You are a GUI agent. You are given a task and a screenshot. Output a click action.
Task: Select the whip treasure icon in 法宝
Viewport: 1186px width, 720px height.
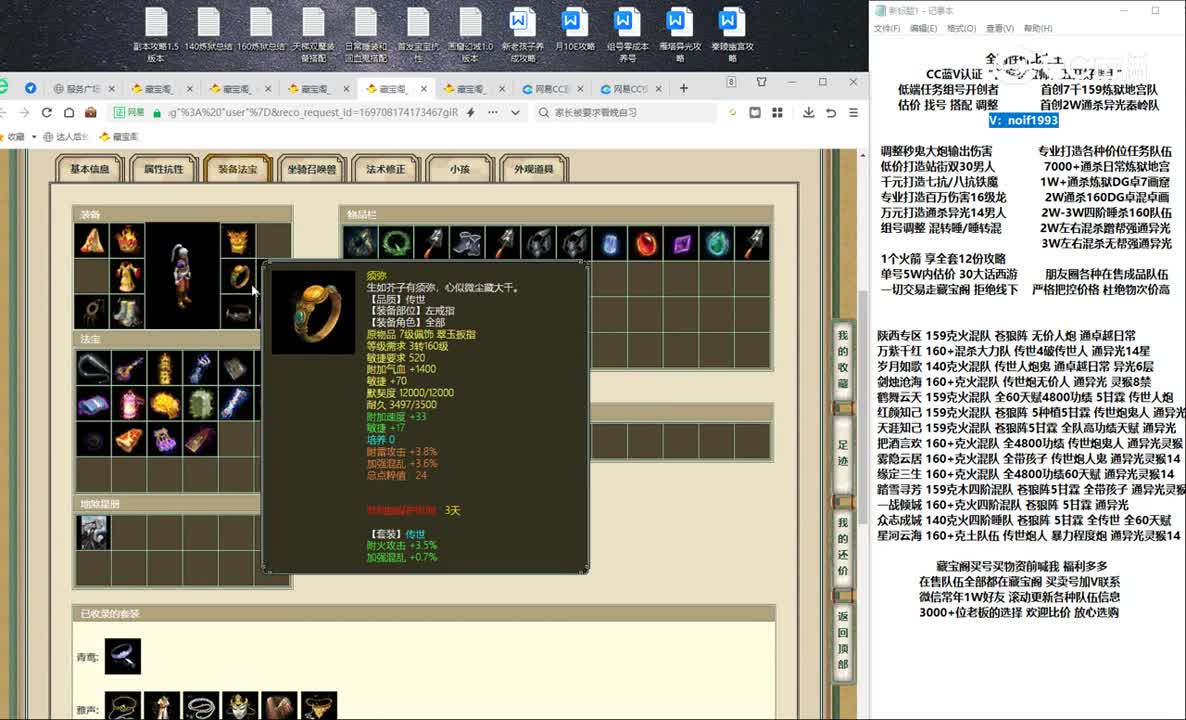tap(93, 368)
